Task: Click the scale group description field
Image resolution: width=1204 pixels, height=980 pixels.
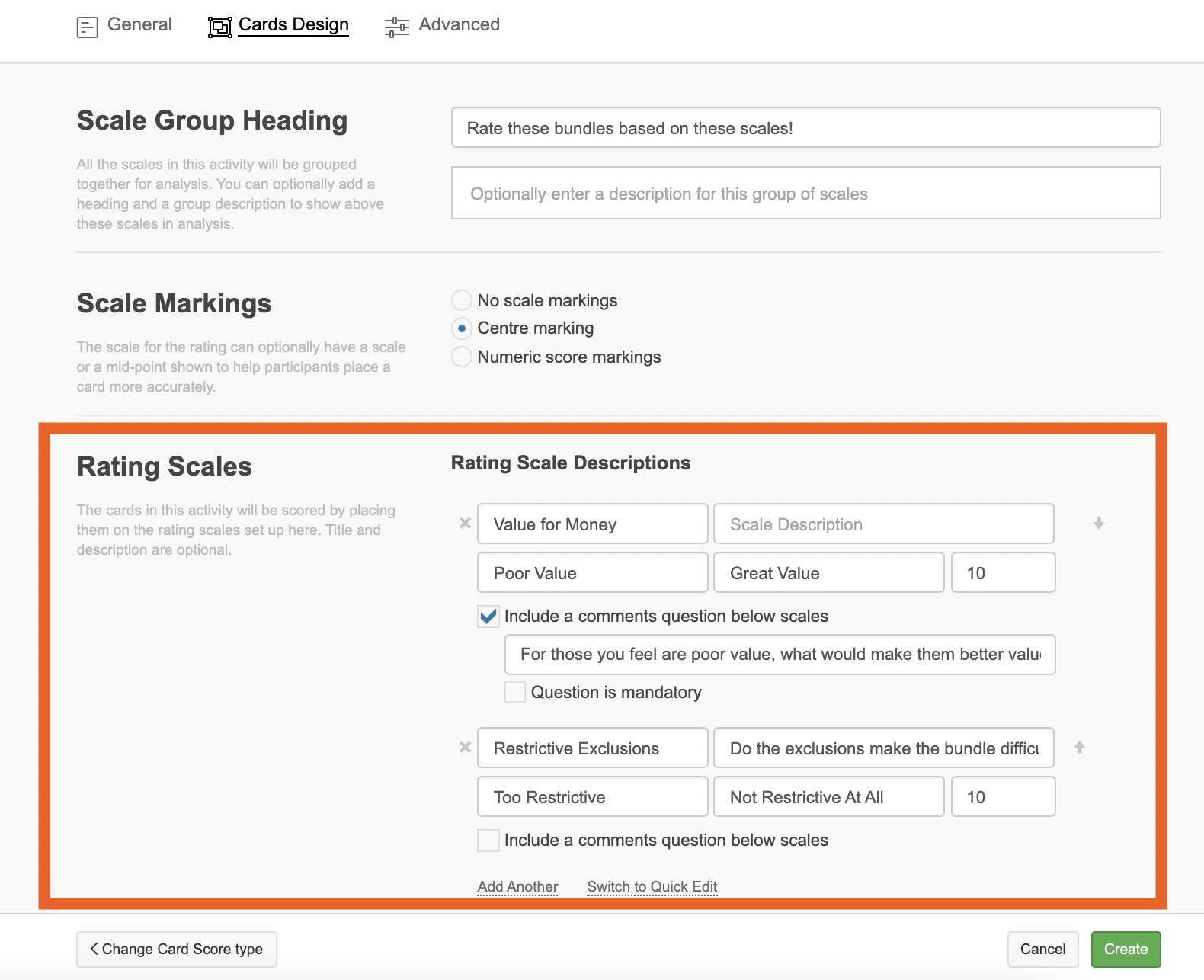Action: coord(805,194)
